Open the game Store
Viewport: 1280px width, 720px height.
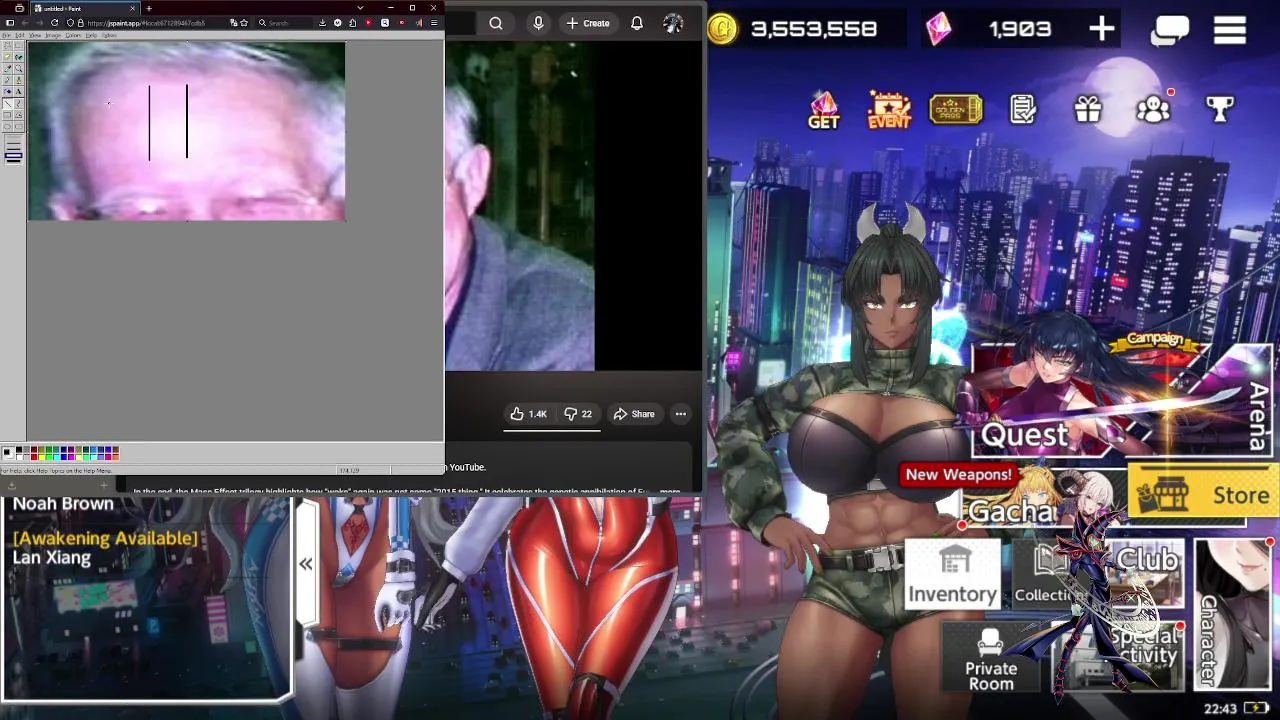tap(1204, 494)
